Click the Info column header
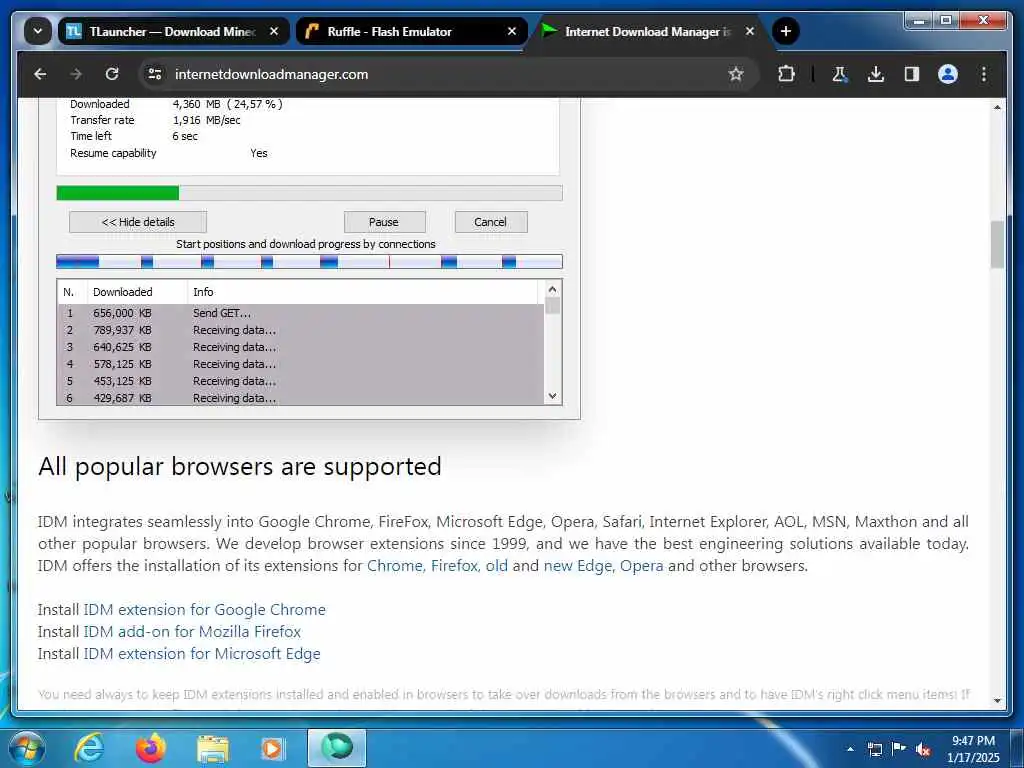 (362, 292)
